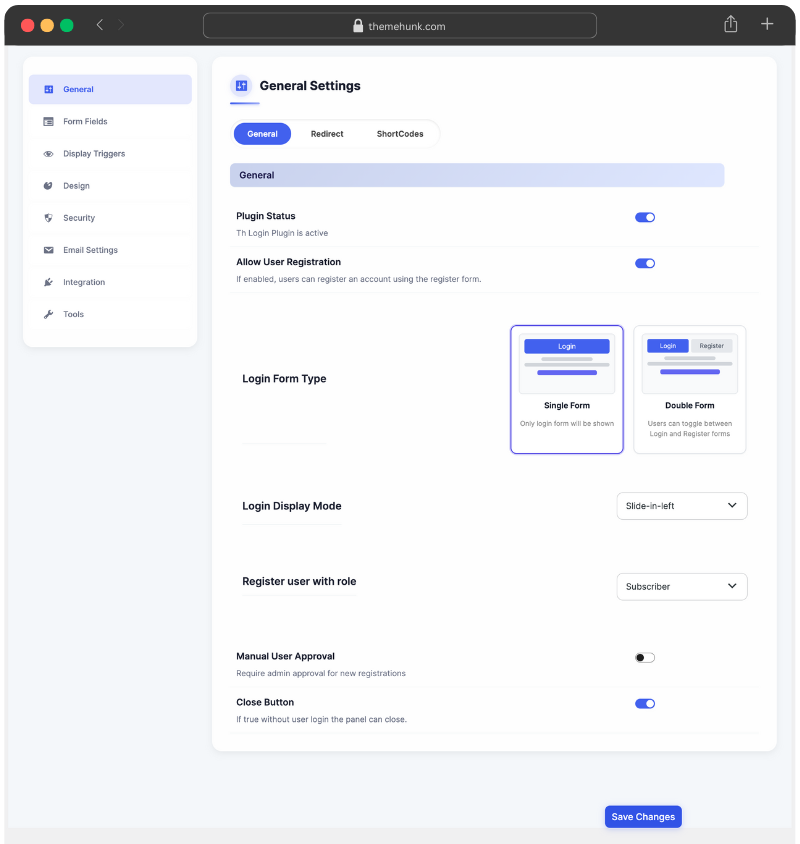Expand the Register user with role dropdown
The height and width of the screenshot is (844, 800).
[x=682, y=586]
